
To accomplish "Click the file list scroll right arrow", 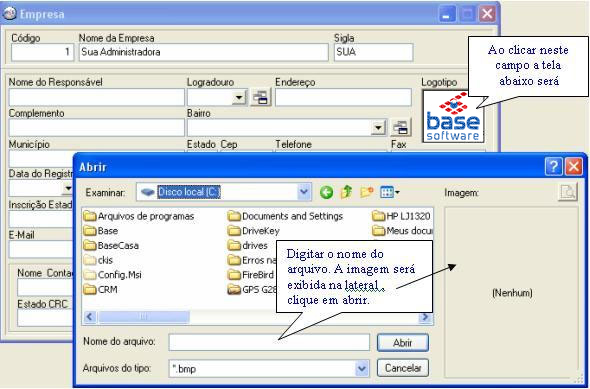I will pos(425,317).
